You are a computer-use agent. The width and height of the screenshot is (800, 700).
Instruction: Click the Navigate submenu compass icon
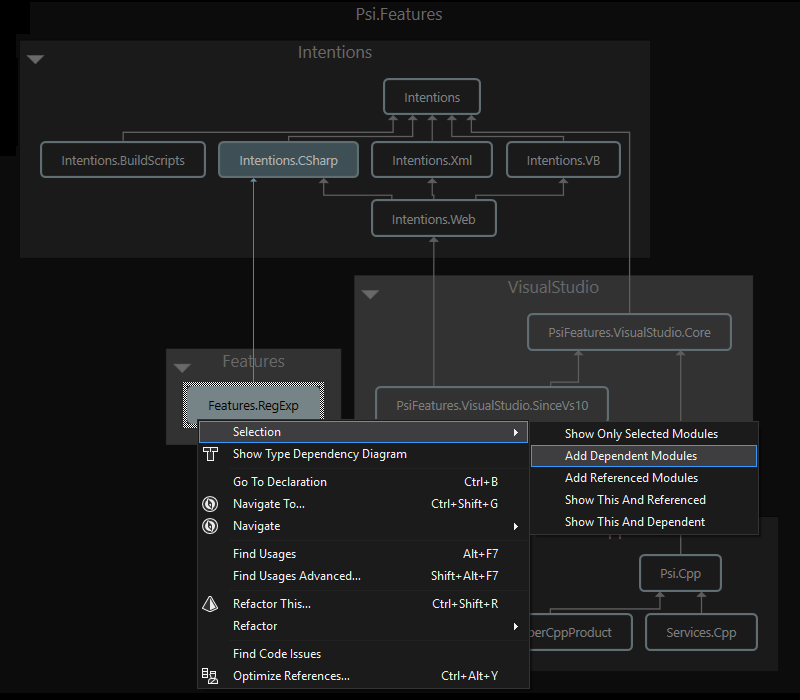click(x=210, y=526)
